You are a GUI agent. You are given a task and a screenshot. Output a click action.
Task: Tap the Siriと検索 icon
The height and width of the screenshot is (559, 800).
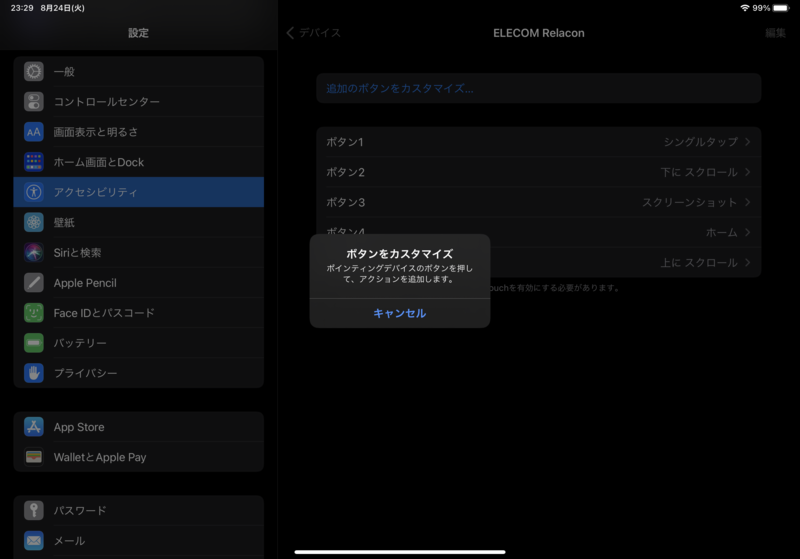pos(34,252)
